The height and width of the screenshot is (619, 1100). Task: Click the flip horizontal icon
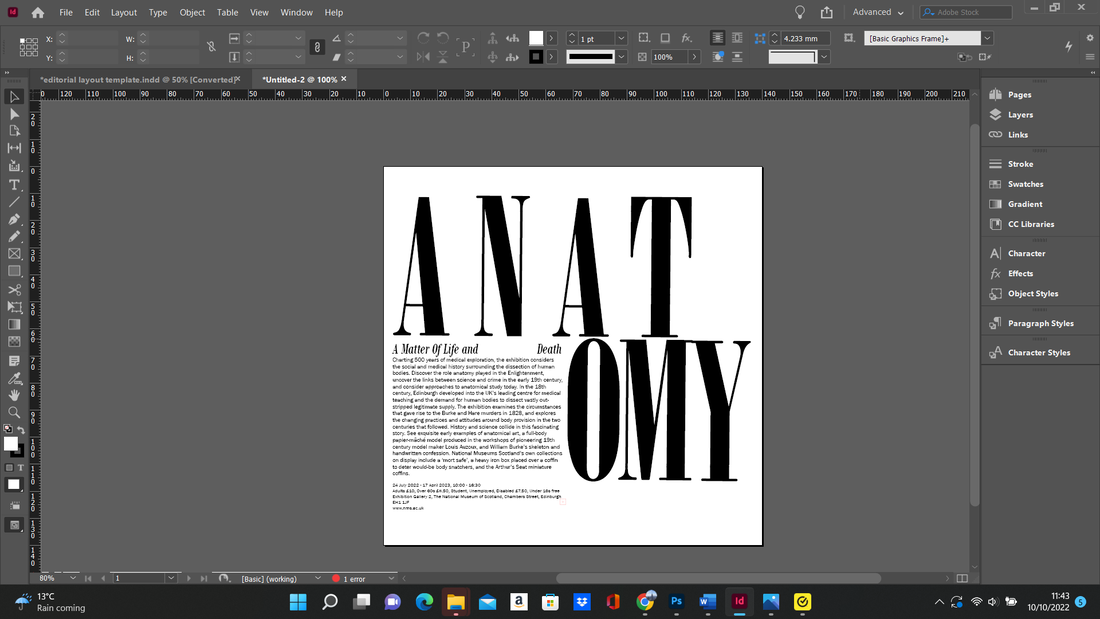click(x=423, y=57)
